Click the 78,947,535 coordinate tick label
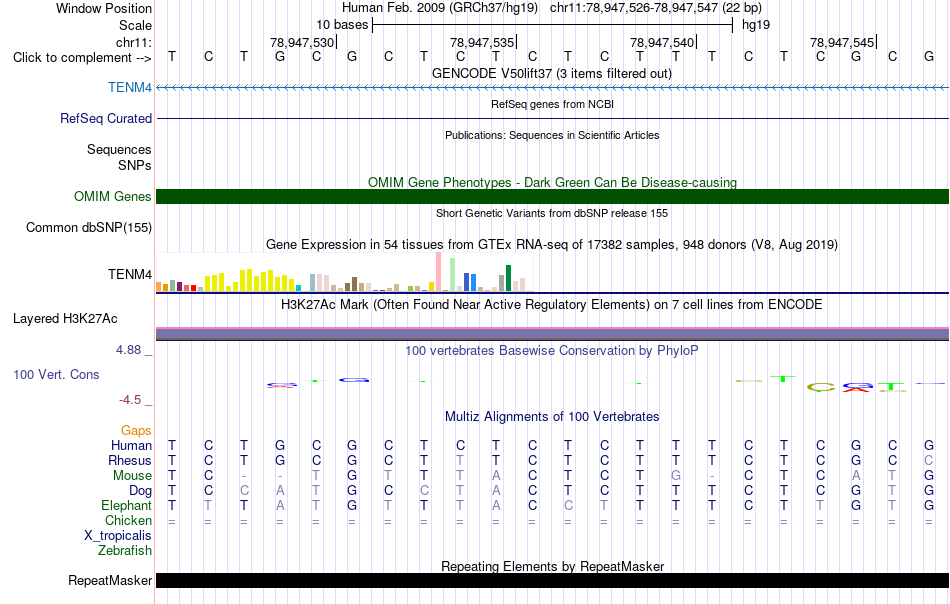The height and width of the screenshot is (604, 950). tap(482, 42)
